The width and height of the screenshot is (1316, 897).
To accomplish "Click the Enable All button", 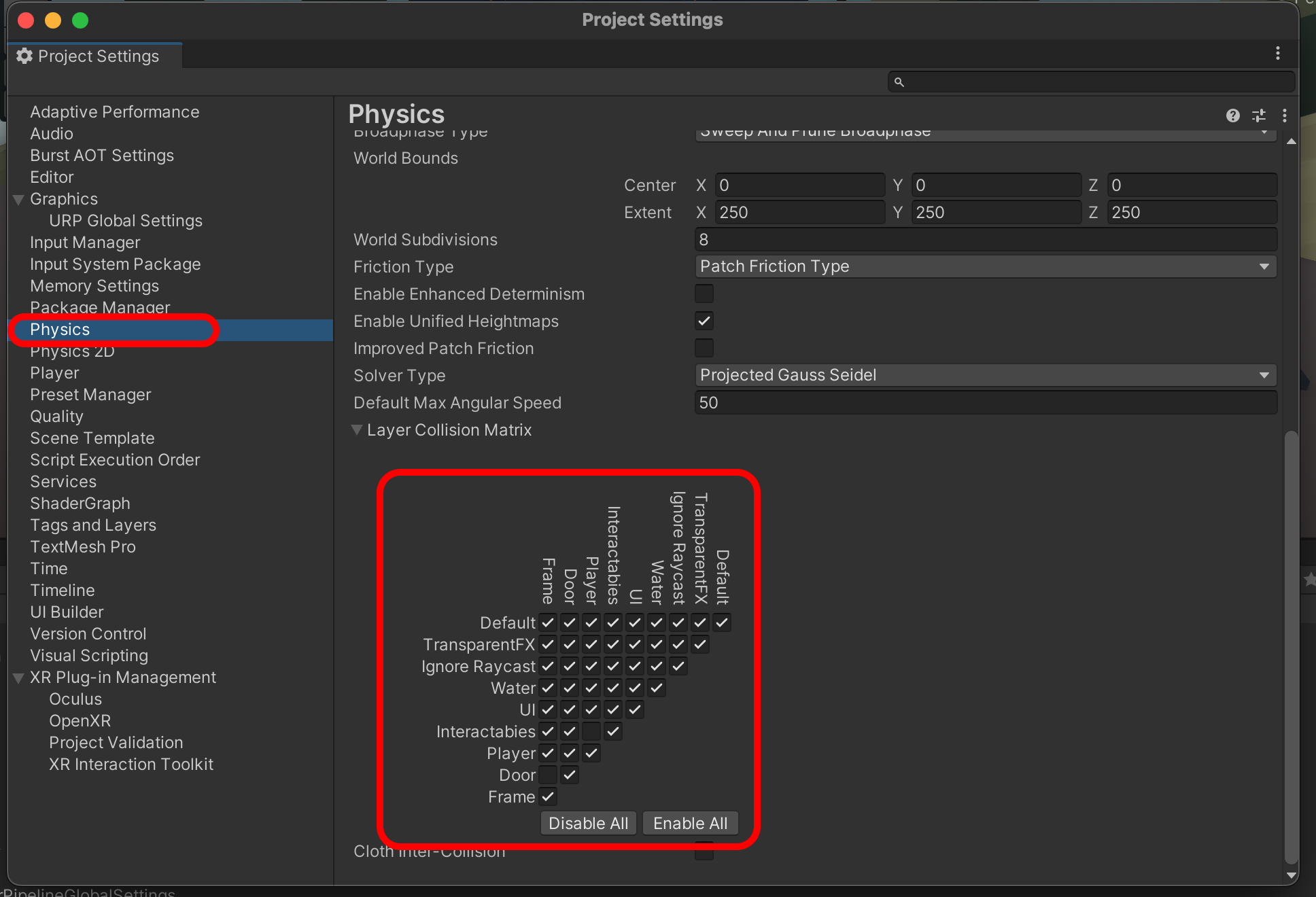I will pos(690,823).
